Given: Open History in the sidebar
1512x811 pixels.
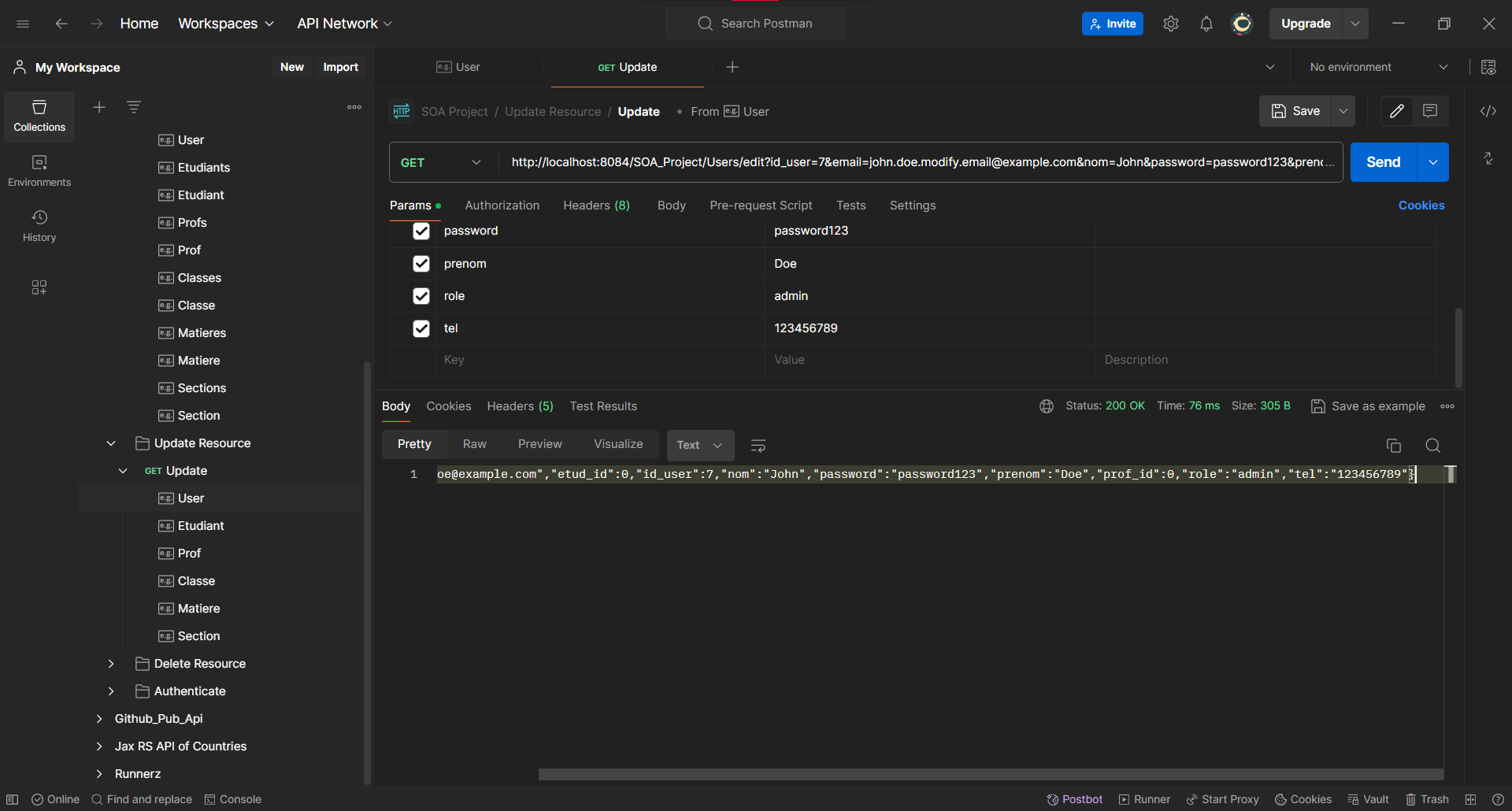Looking at the screenshot, I should pos(39,226).
